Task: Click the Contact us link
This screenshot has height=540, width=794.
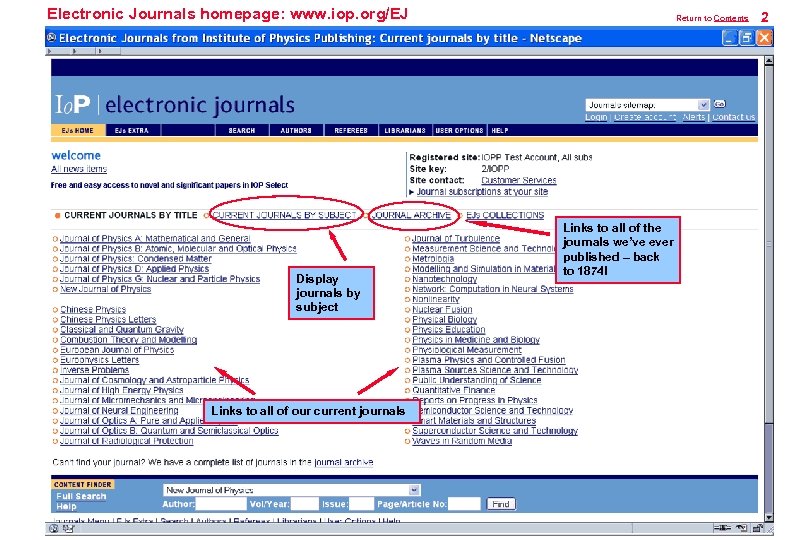Action: click(x=734, y=117)
